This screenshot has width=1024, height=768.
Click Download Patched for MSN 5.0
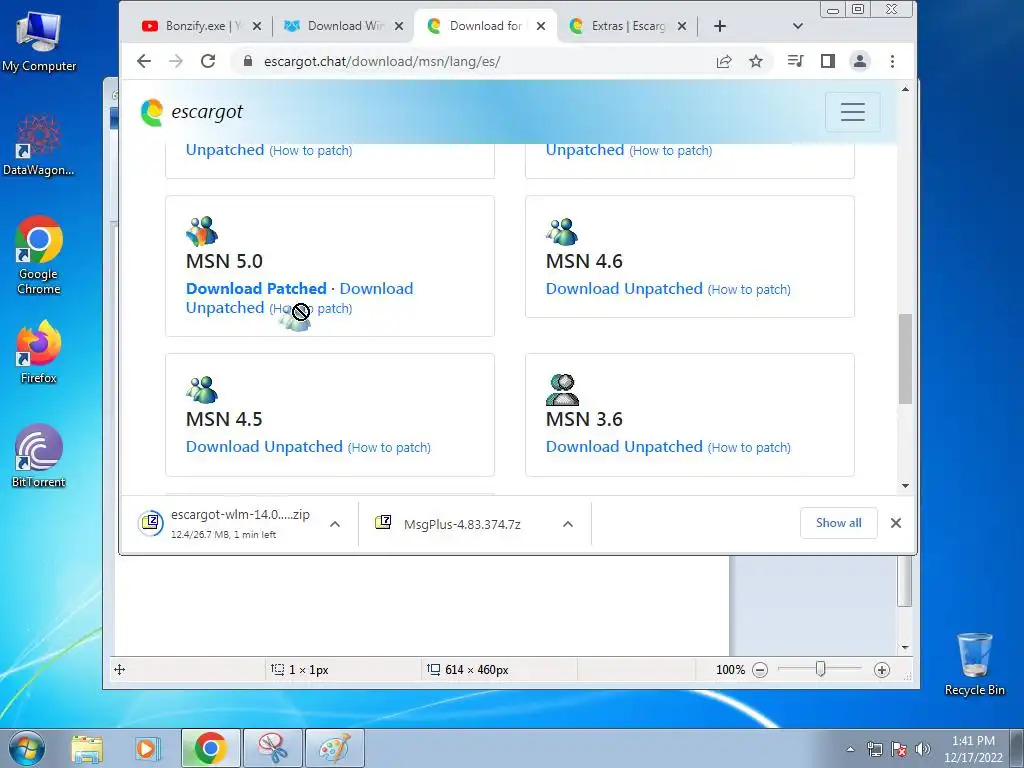[x=256, y=289]
